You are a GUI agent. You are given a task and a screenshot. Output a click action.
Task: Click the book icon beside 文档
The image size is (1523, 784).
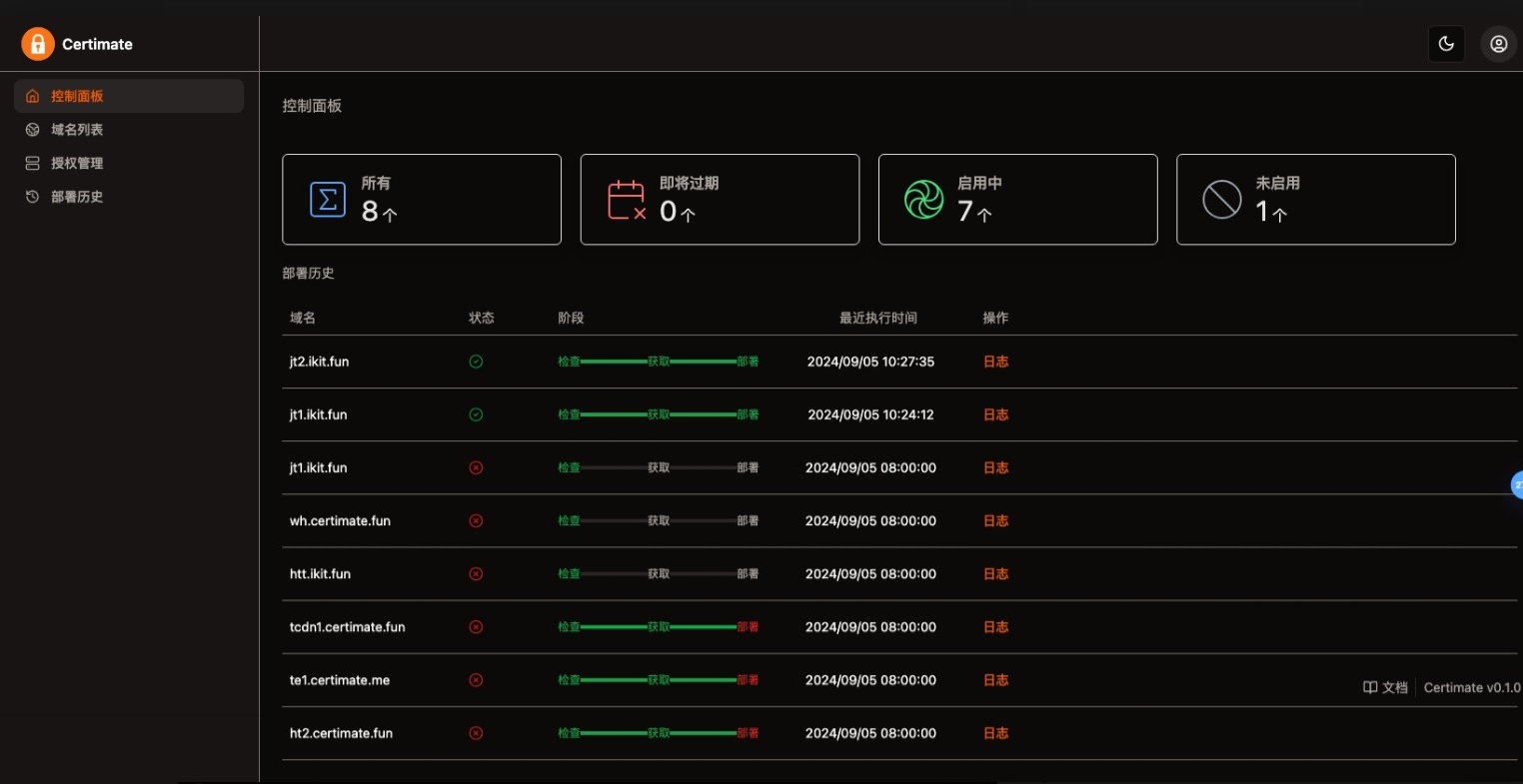click(1370, 687)
